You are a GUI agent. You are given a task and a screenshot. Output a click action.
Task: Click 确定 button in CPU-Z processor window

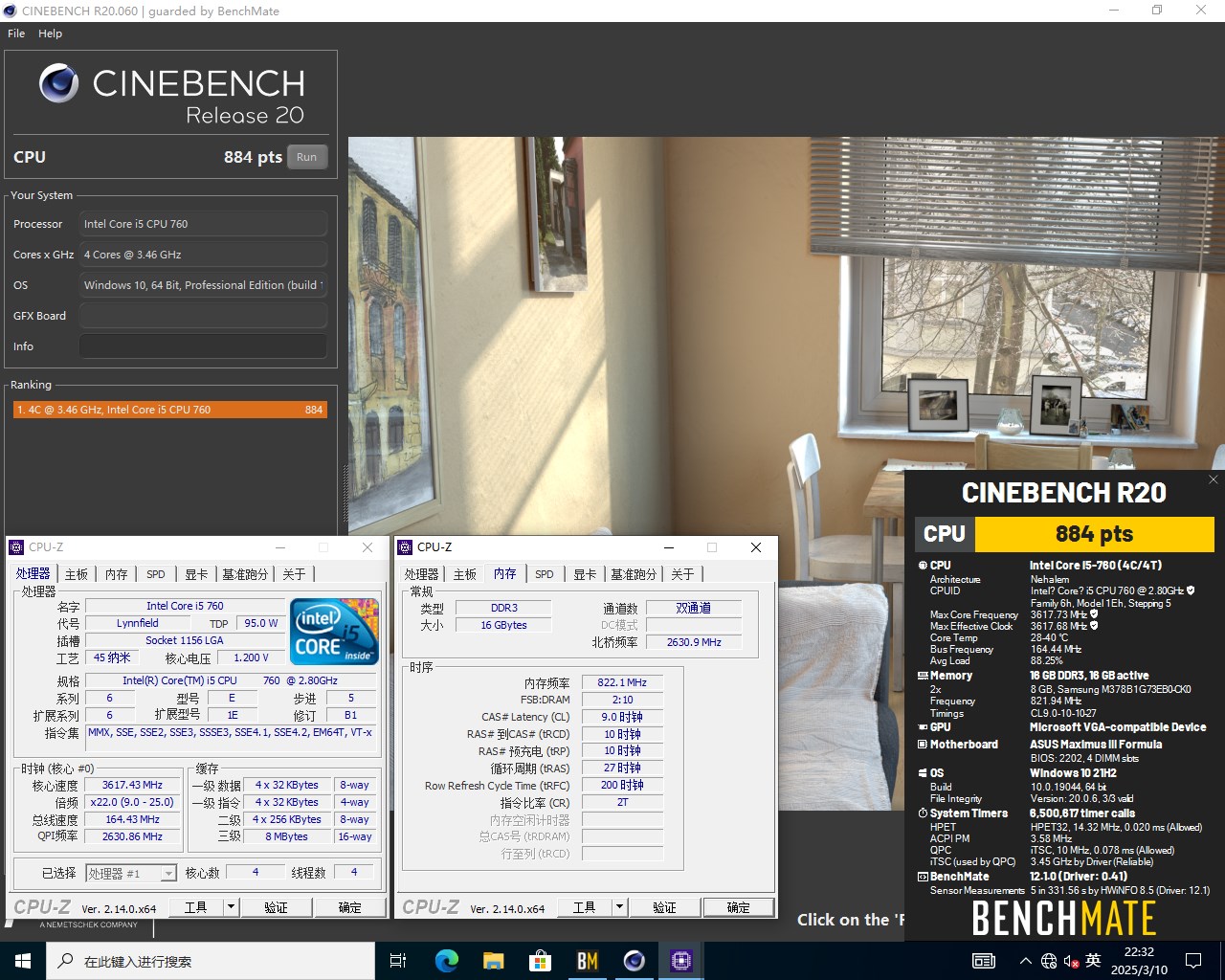click(x=350, y=907)
